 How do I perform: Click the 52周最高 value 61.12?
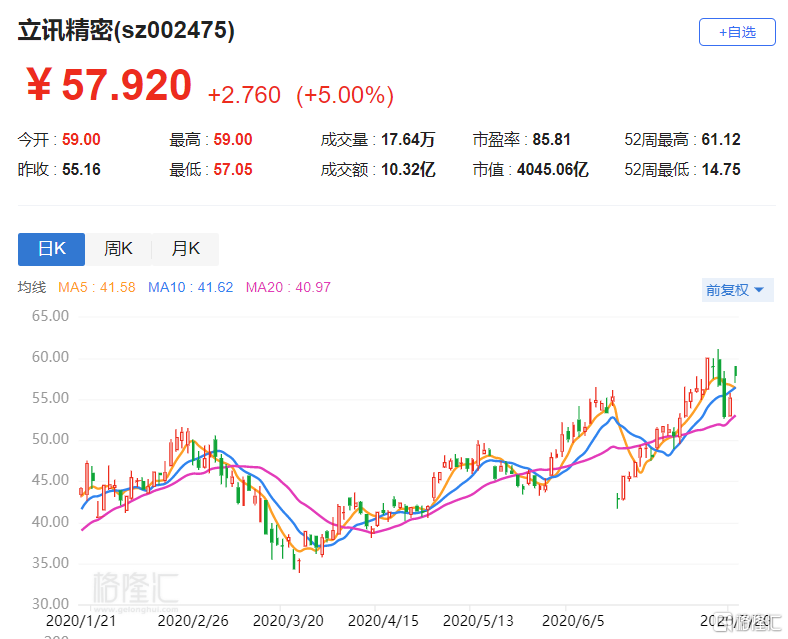click(721, 139)
